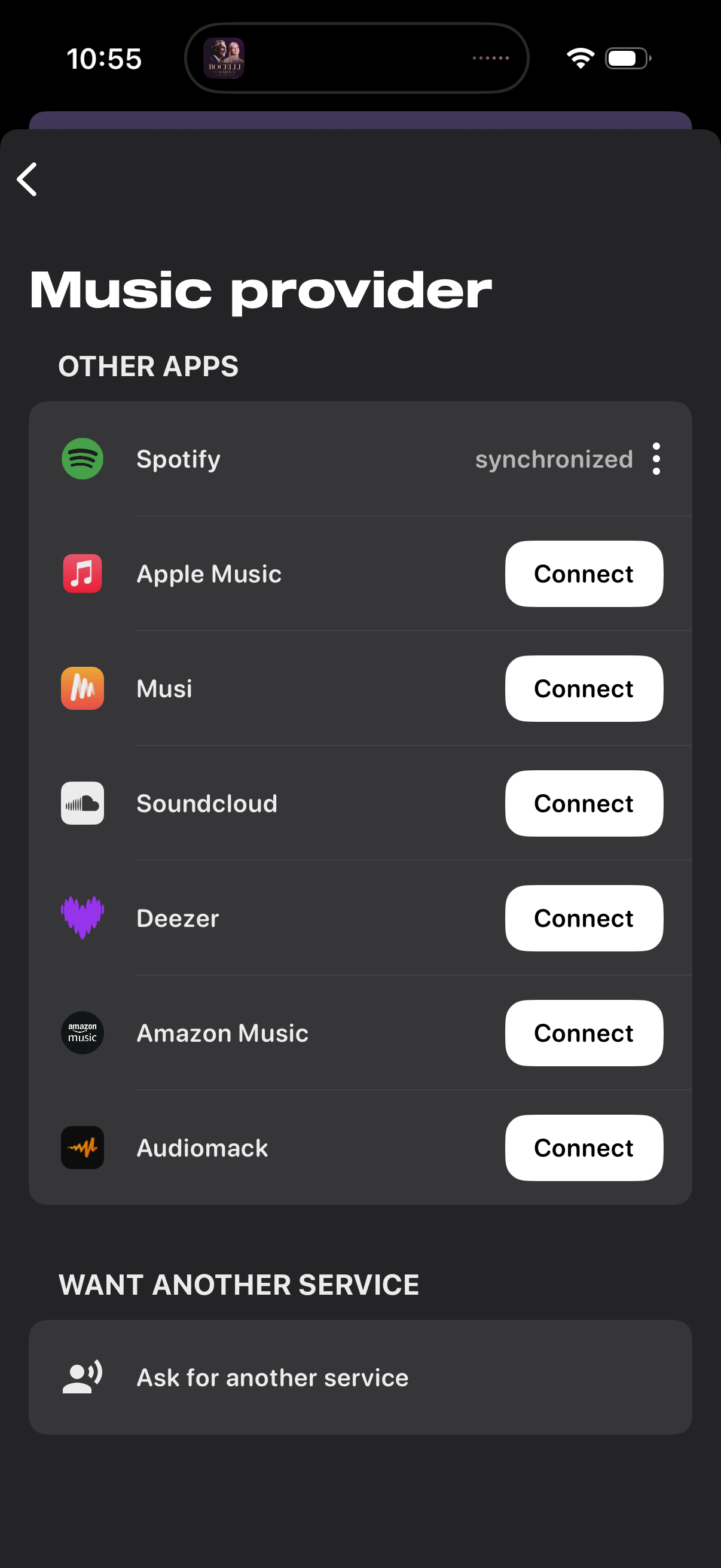This screenshot has width=721, height=1568.
Task: Tap the Soundcloud cloud icon
Action: click(x=82, y=804)
